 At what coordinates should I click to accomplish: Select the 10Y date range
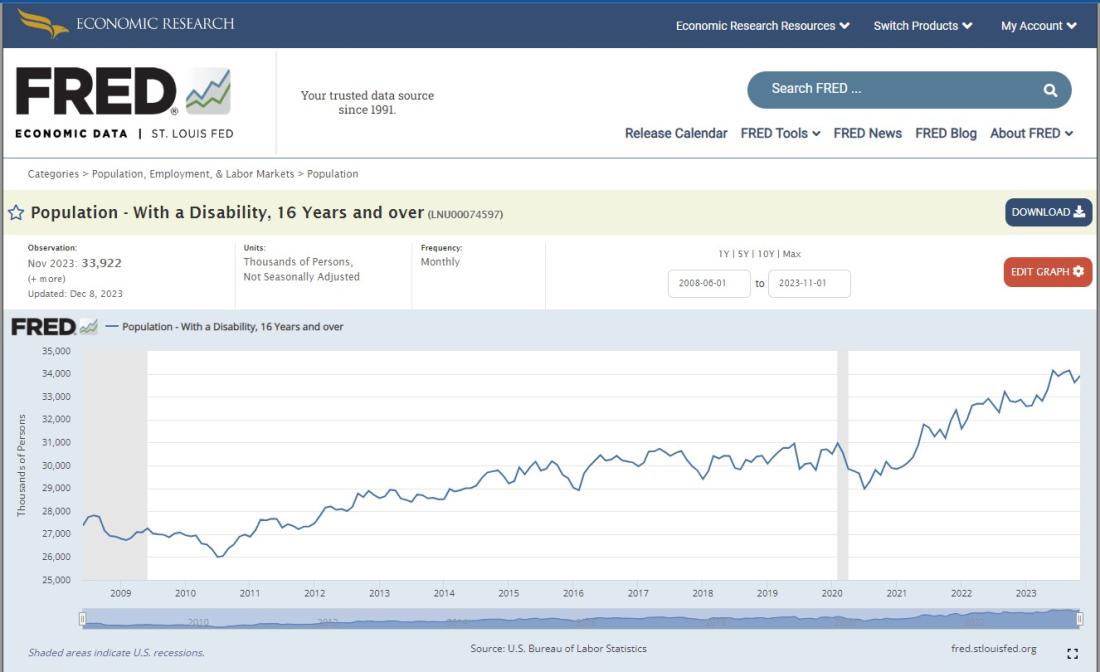pos(765,254)
